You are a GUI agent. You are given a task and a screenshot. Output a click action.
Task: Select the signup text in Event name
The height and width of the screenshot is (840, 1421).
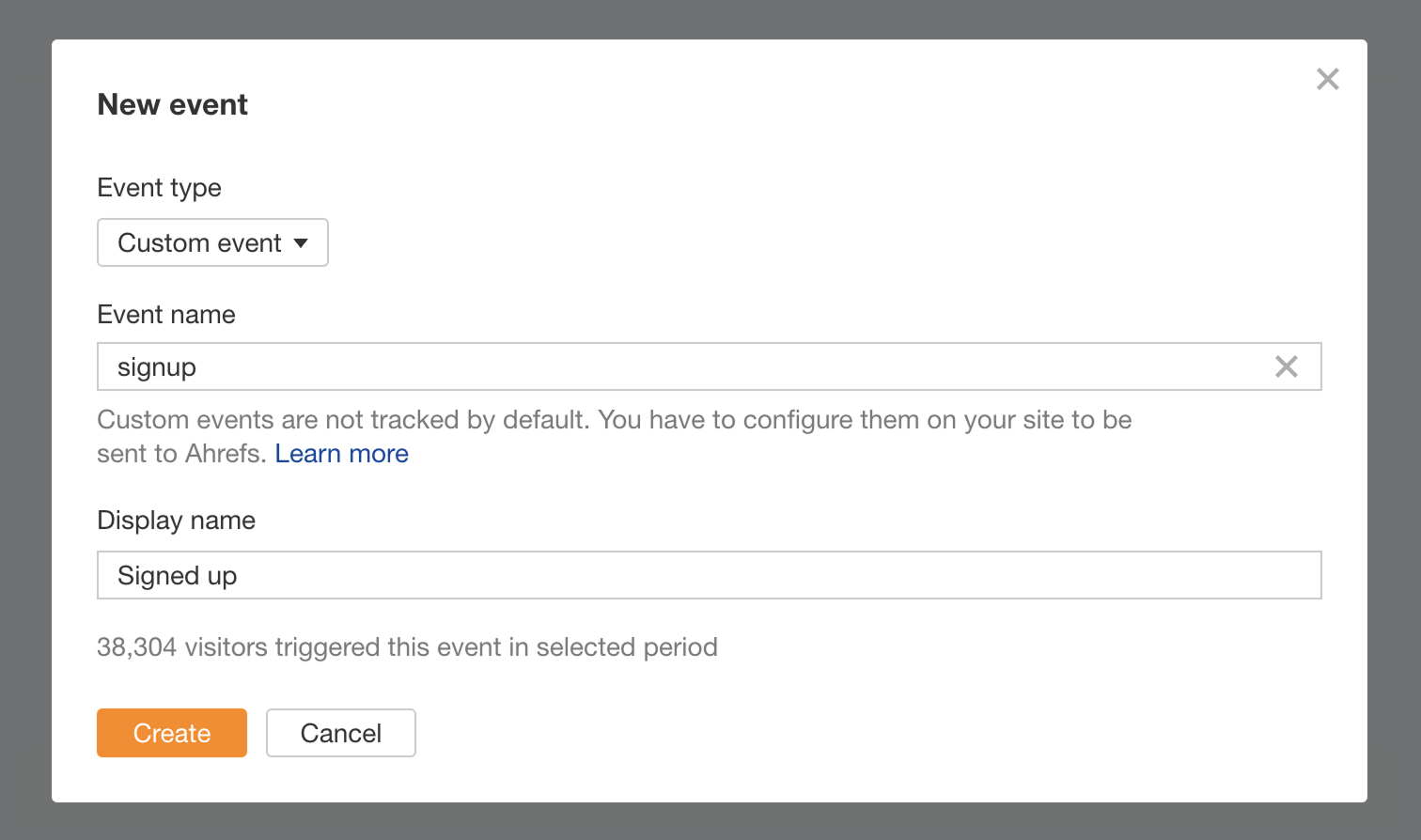click(157, 366)
